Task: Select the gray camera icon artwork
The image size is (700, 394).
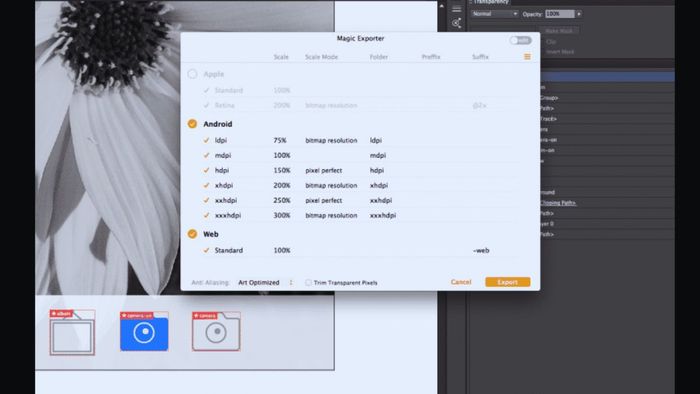Action: 216,331
